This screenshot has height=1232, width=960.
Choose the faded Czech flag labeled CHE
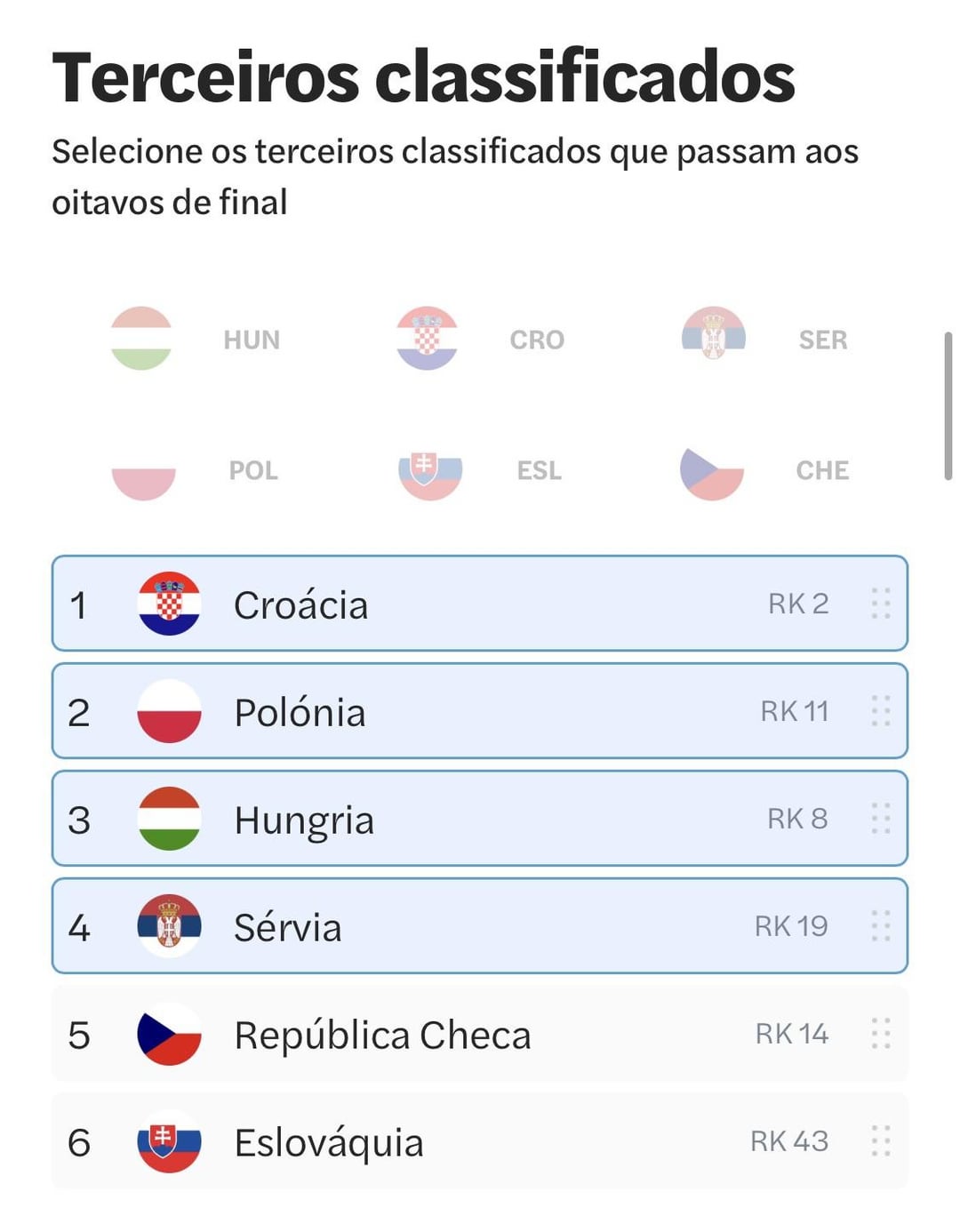712,469
